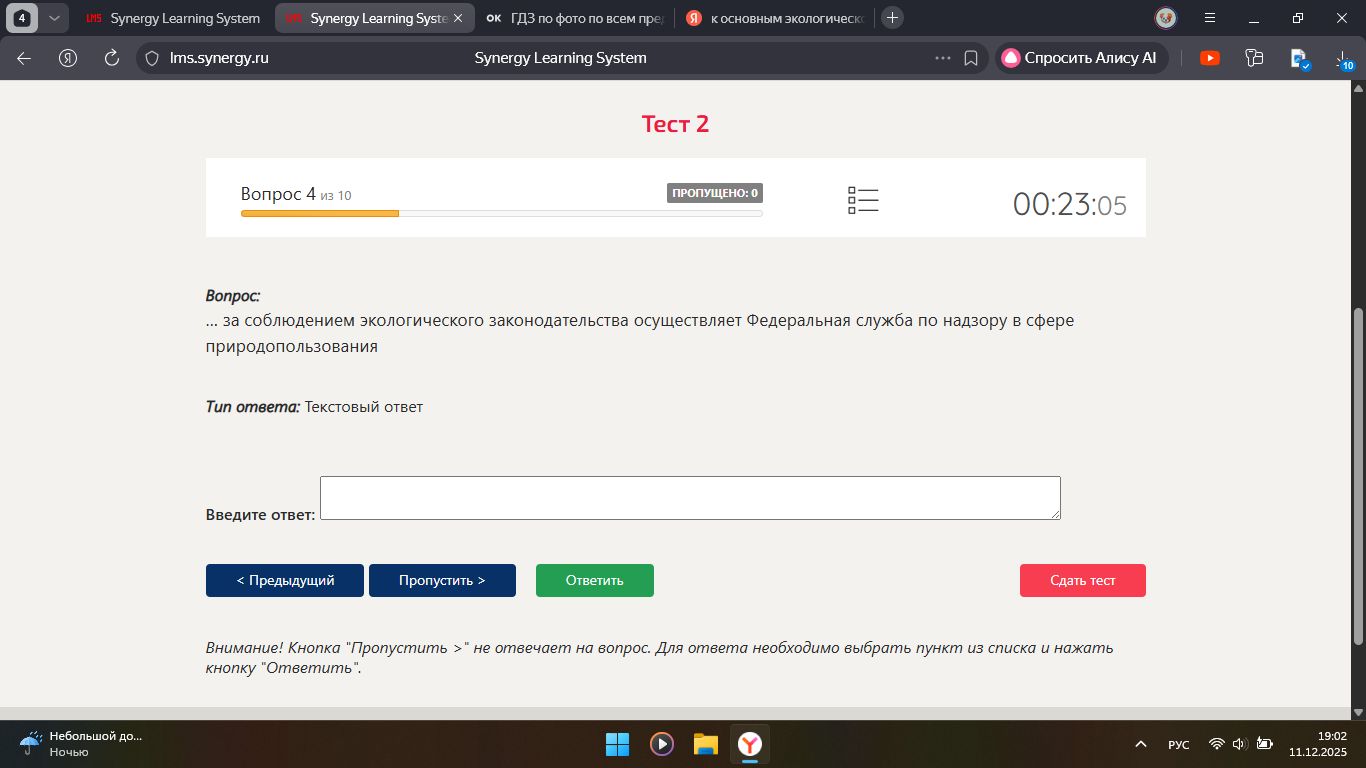Viewport: 1366px width, 768px height.
Task: Skip question with Пропустить button
Action: (x=442, y=581)
